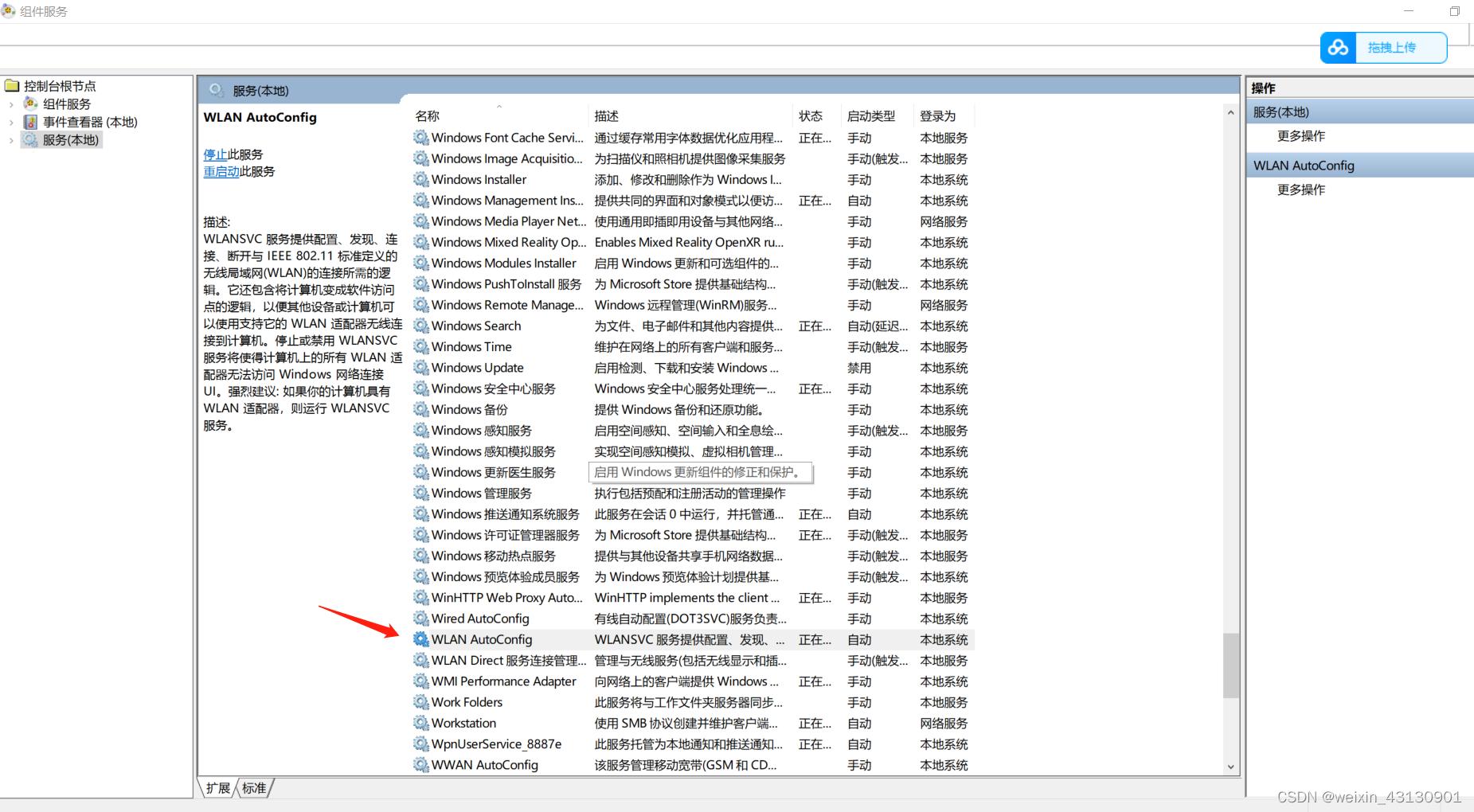Select the Windows 预览体验成员服务 row
The image size is (1474, 812).
tap(693, 577)
